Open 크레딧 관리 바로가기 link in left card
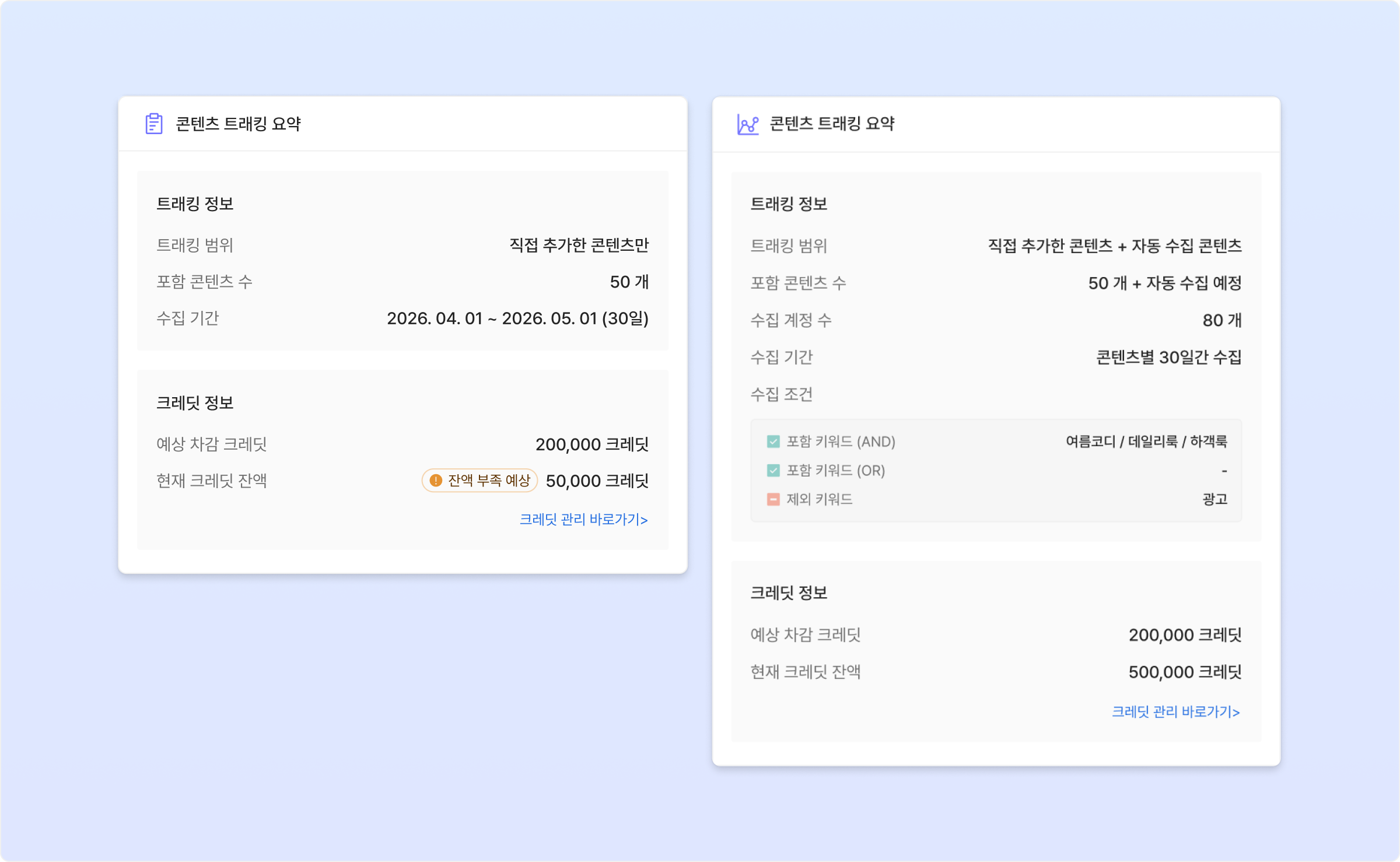This screenshot has width=1400, height=862. pyautogui.click(x=584, y=519)
